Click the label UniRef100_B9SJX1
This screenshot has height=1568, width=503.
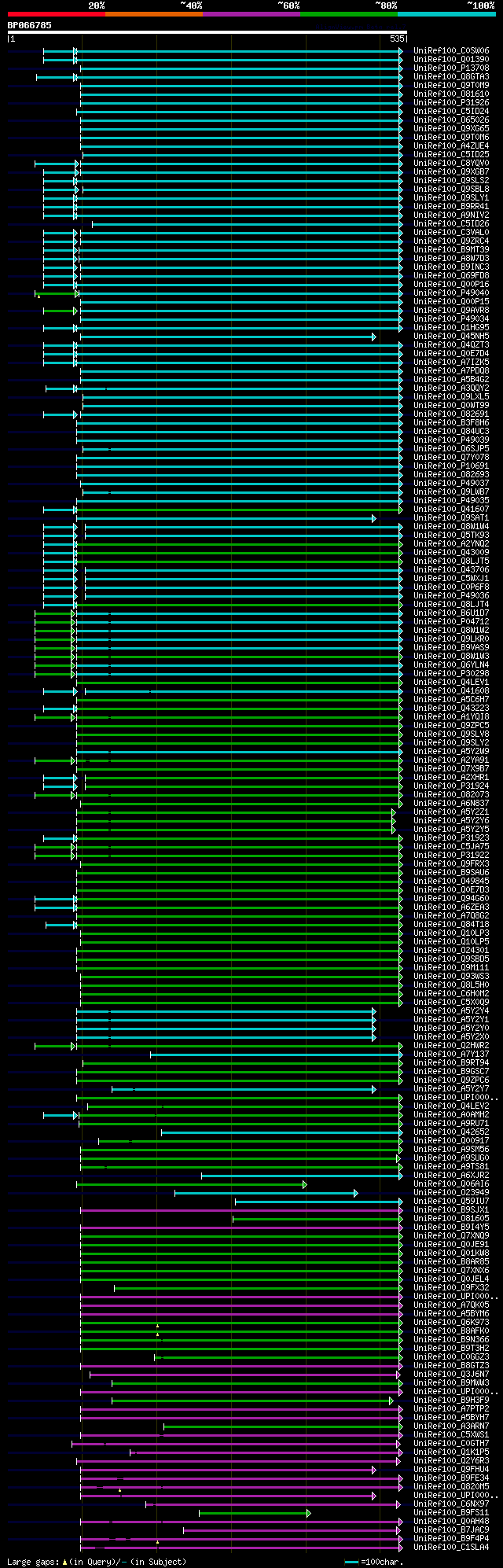451,1210
